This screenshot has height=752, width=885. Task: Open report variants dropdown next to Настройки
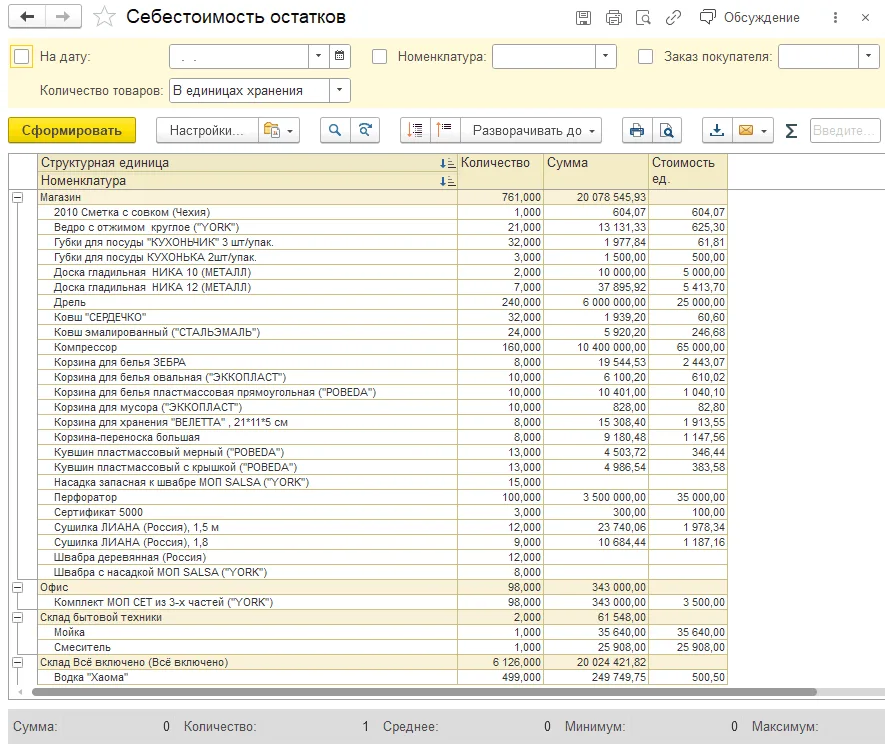[279, 130]
